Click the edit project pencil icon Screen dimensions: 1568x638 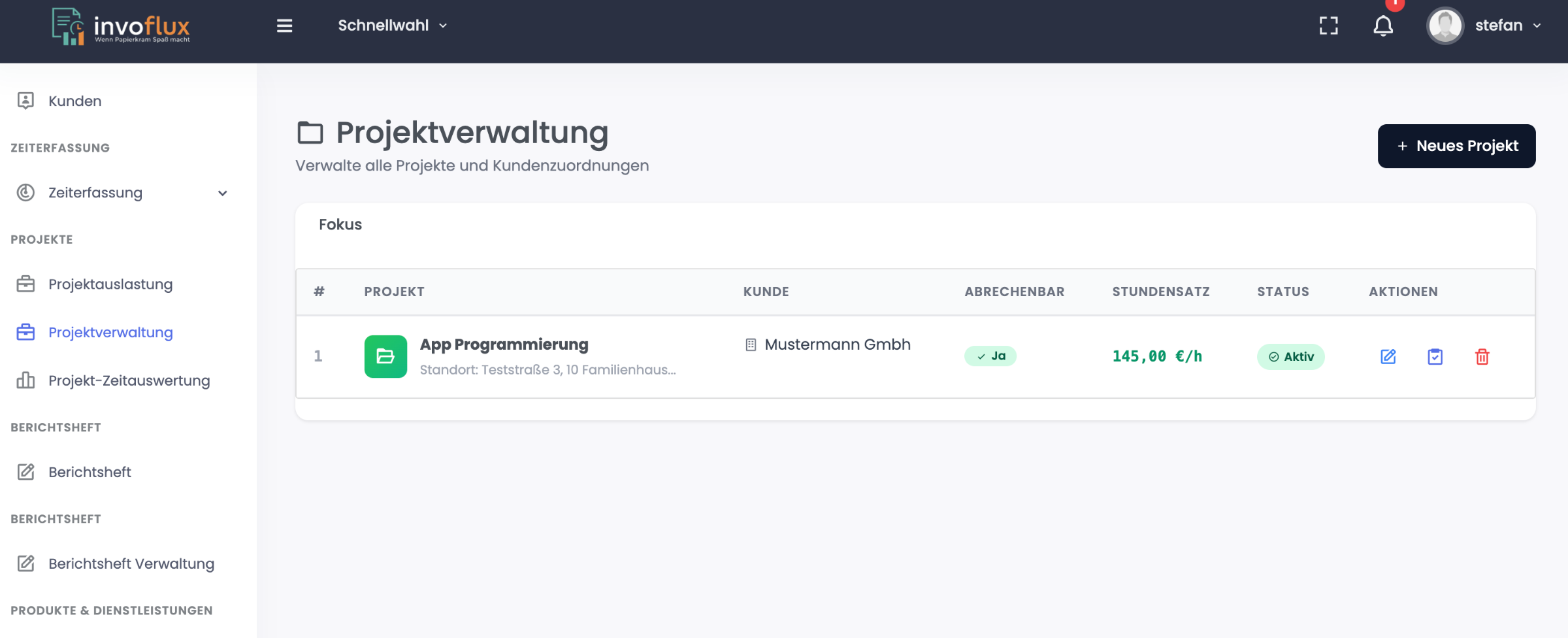[x=1388, y=356]
